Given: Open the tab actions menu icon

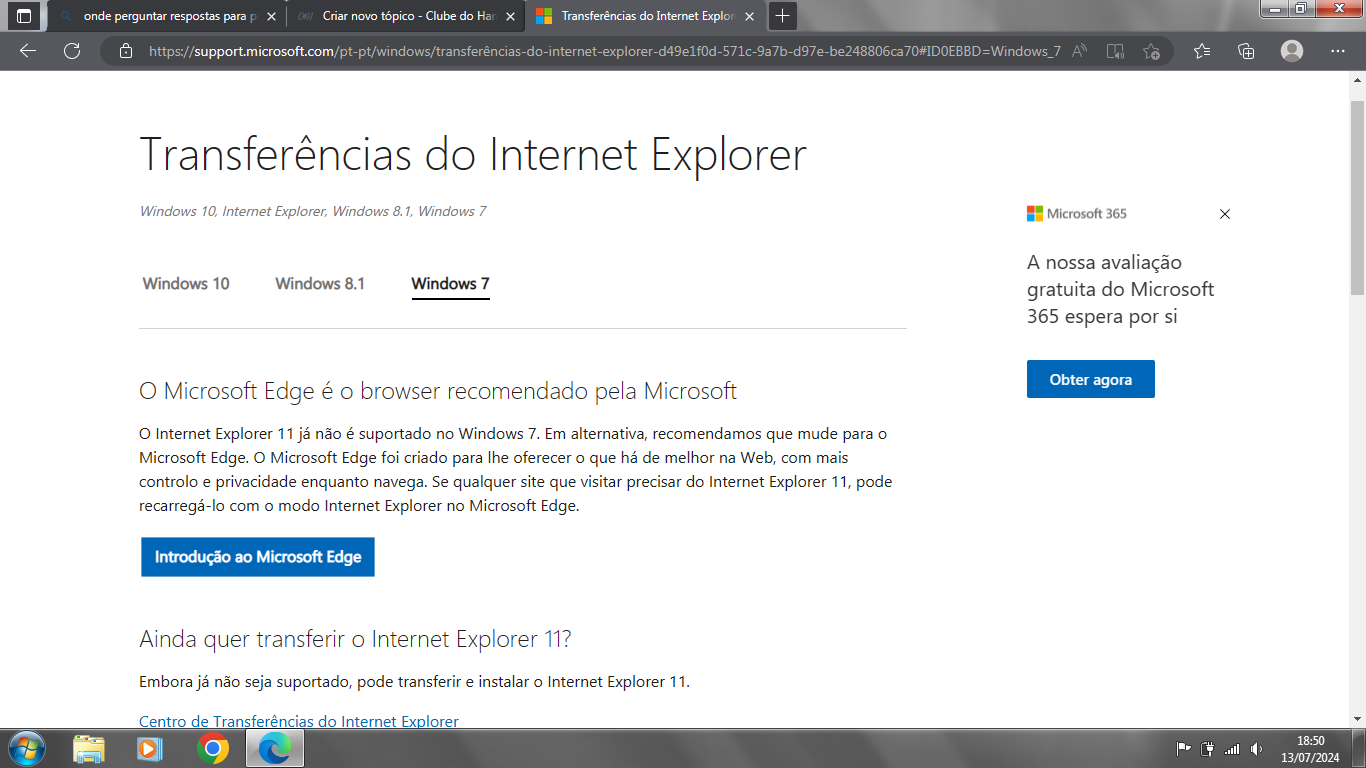Looking at the screenshot, I should click(24, 16).
